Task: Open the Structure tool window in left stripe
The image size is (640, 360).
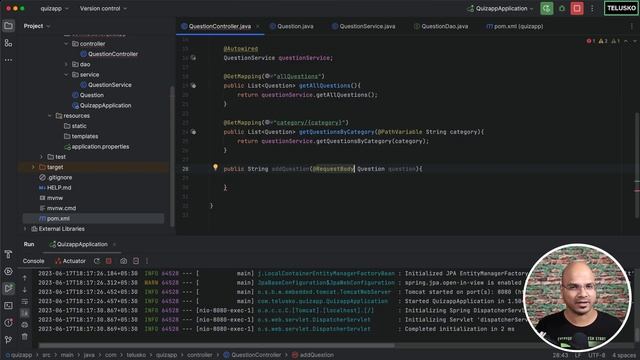Action: [8, 43]
